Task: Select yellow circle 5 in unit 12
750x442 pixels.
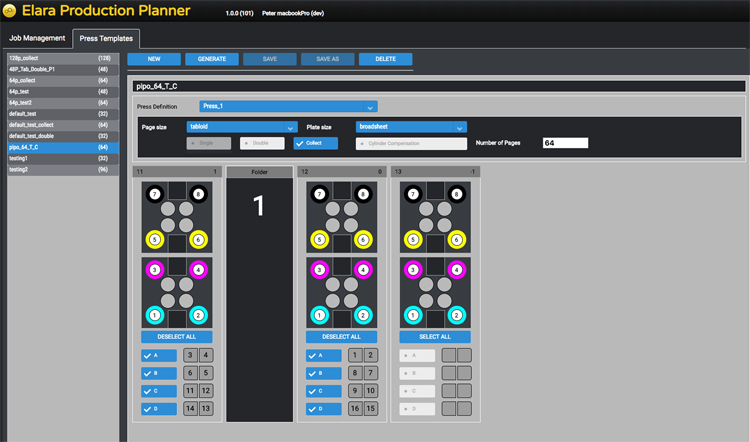Action: [320, 239]
